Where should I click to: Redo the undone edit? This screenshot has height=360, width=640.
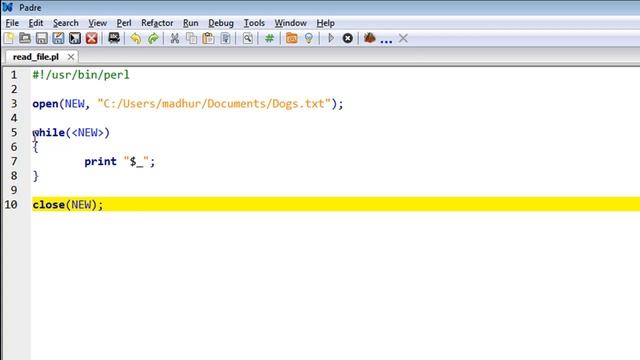tap(153, 38)
